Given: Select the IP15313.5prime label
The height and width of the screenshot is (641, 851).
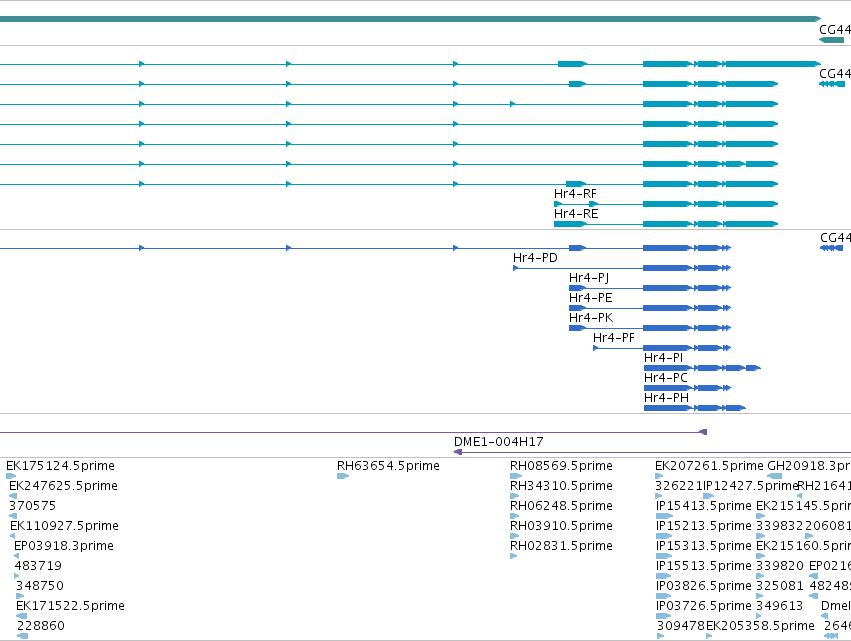Looking at the screenshot, I should [703, 547].
